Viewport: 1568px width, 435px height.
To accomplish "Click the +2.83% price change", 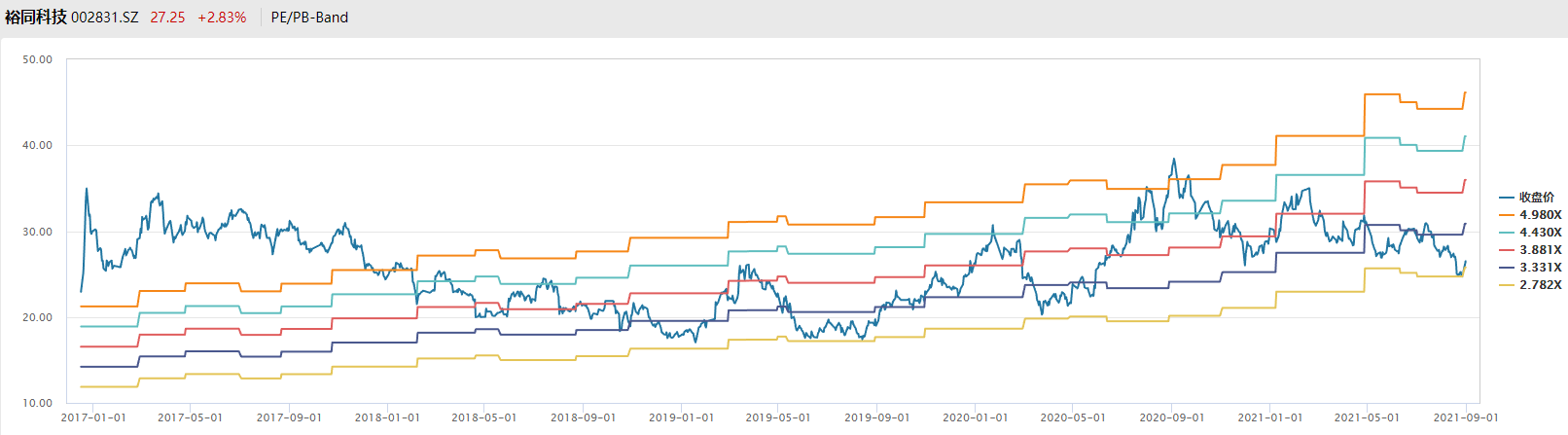I will [x=222, y=18].
